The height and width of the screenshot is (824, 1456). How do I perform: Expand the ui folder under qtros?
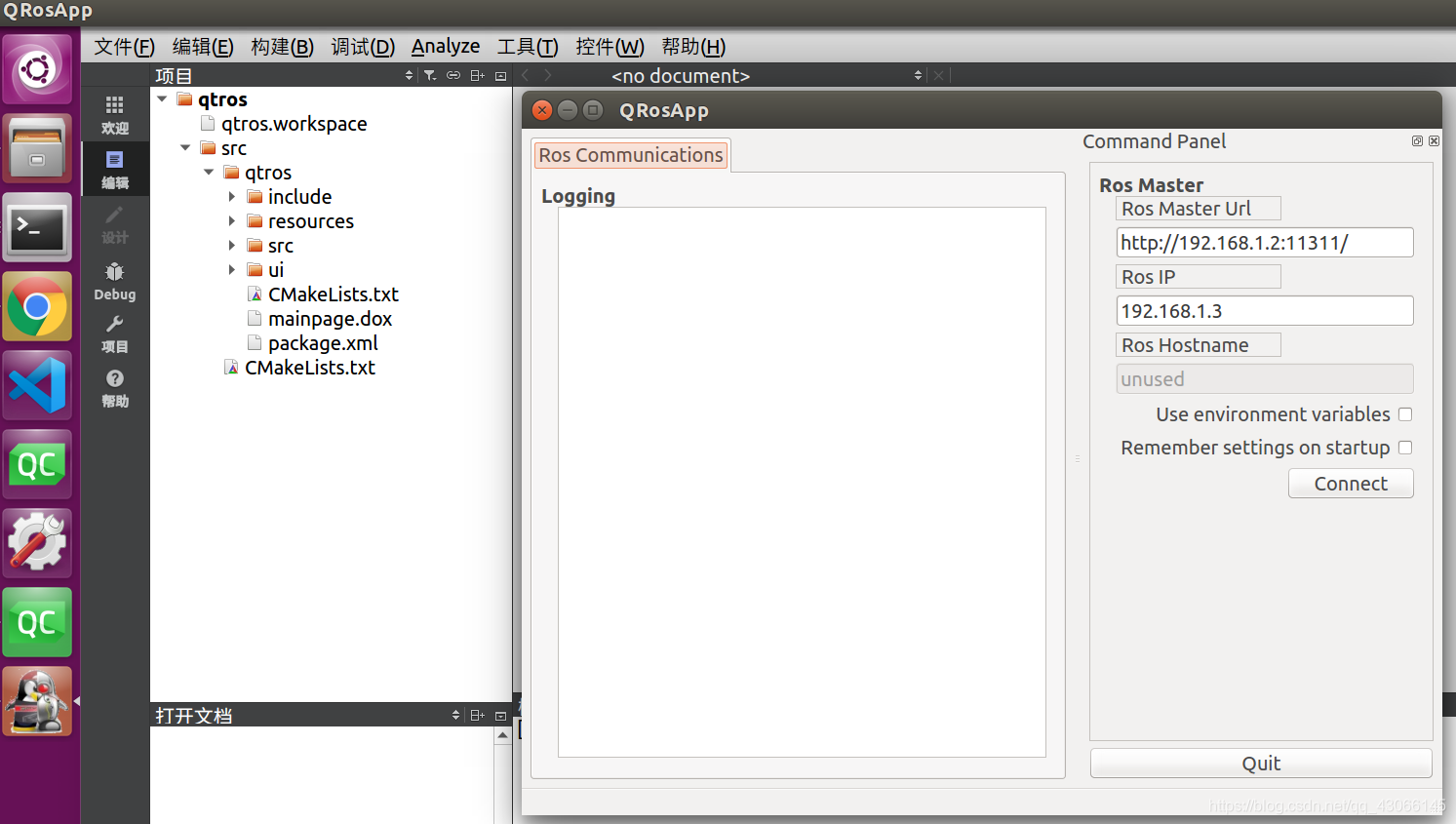pyautogui.click(x=232, y=269)
